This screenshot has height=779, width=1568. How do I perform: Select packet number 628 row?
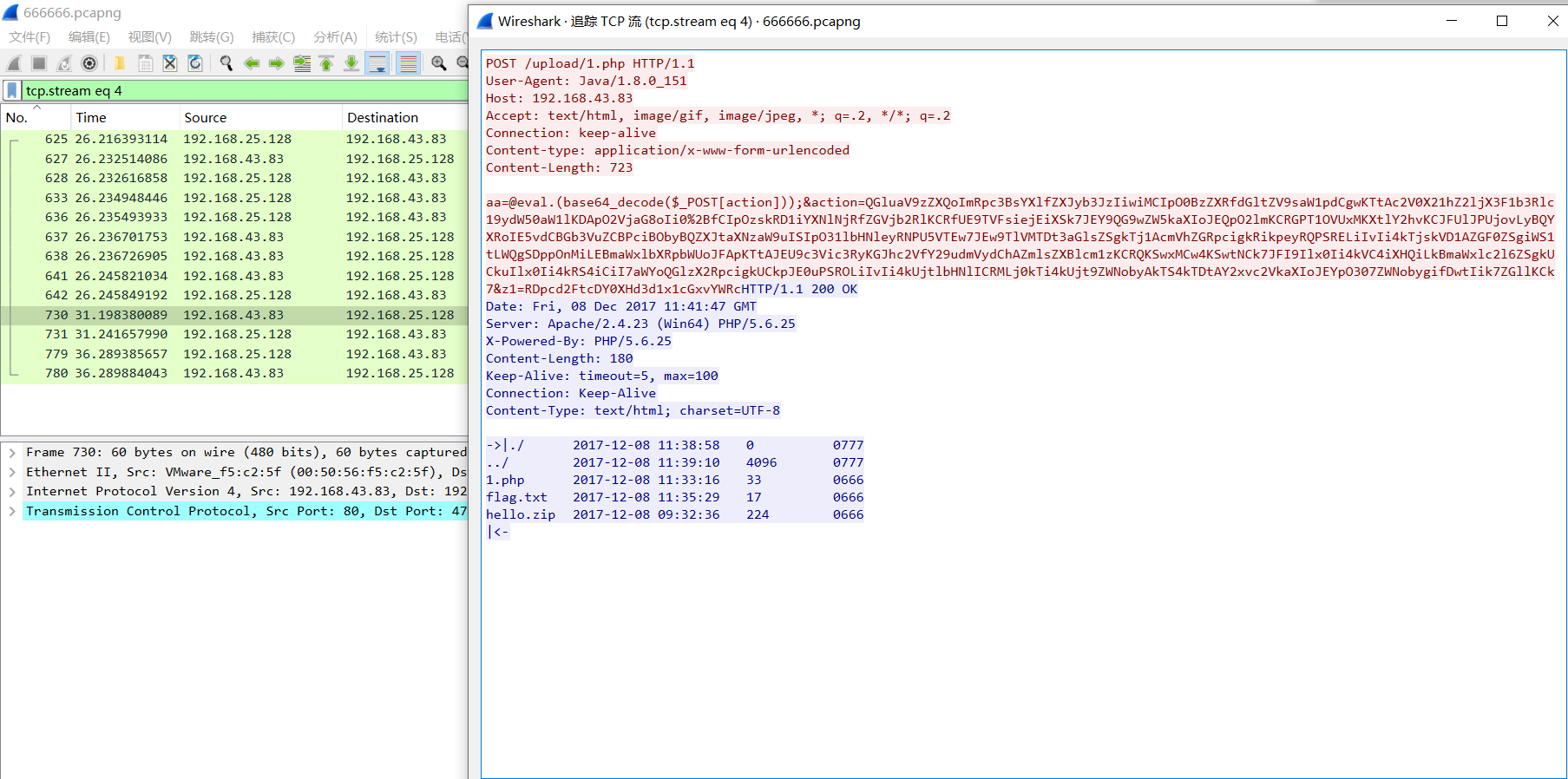click(234, 178)
